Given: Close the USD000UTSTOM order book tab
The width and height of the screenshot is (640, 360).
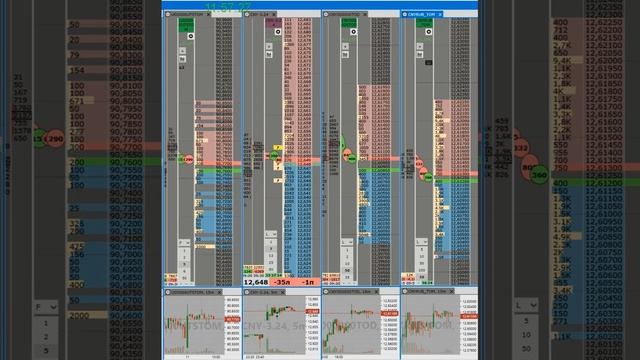Looking at the screenshot, I should click(x=208, y=14).
